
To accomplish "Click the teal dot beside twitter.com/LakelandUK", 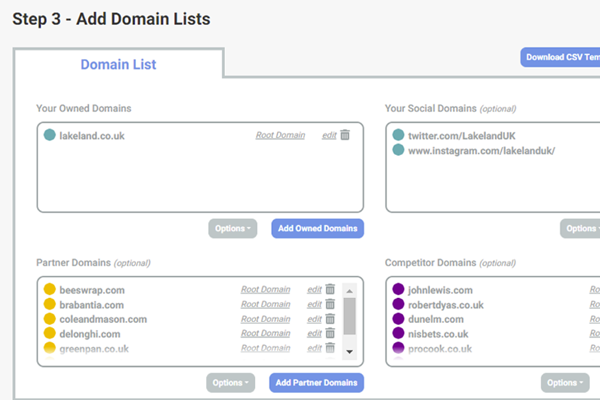I will pos(398,135).
